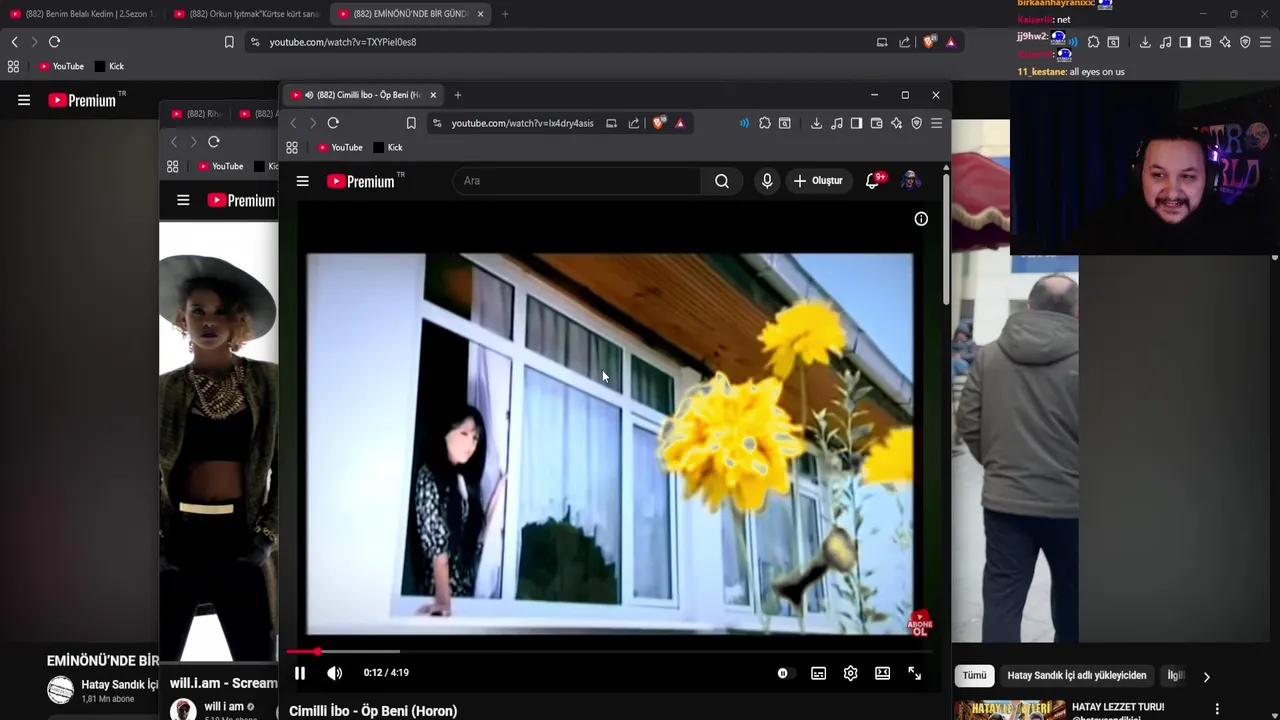Click Brave Rewards triangle in front window
Image resolution: width=1280 pixels, height=720 pixels.
coord(680,123)
